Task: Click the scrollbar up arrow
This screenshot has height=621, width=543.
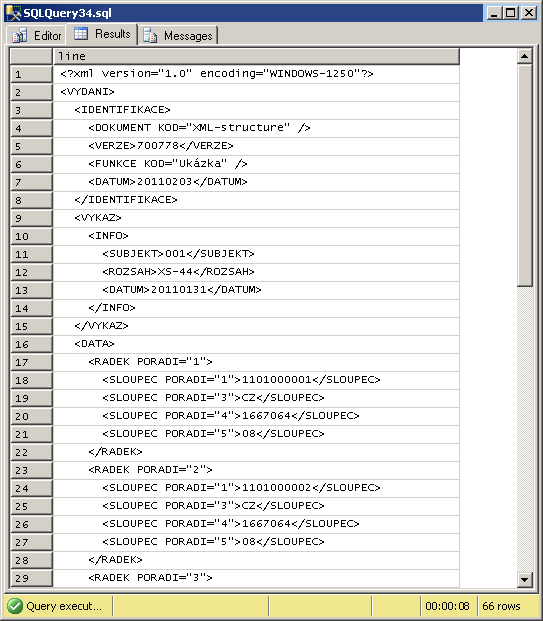Action: 524,56
